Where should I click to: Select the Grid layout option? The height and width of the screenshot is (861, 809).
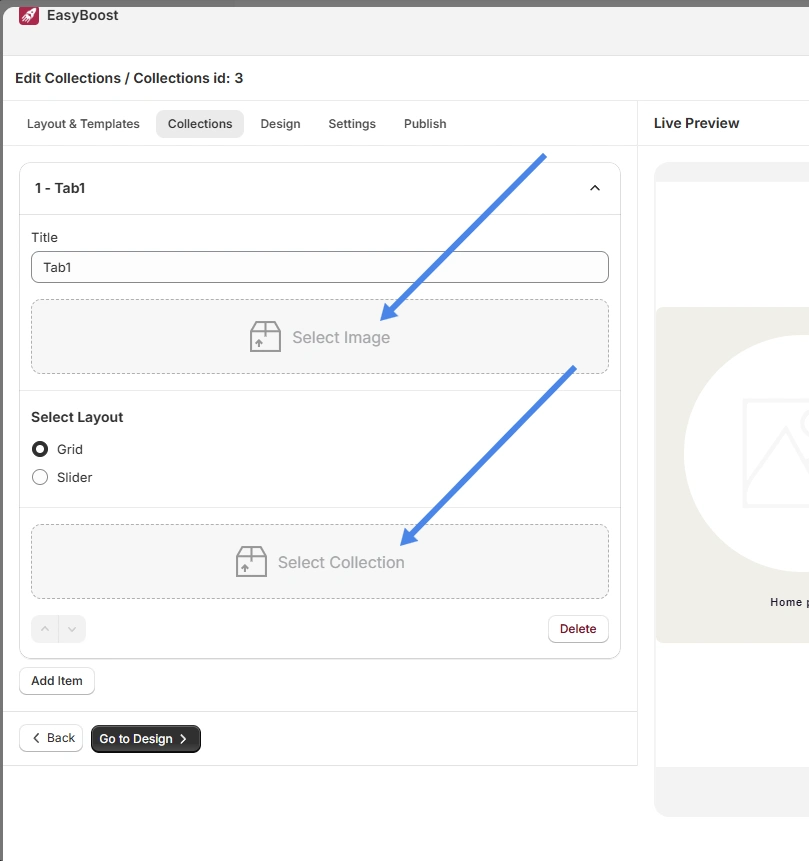(x=40, y=449)
